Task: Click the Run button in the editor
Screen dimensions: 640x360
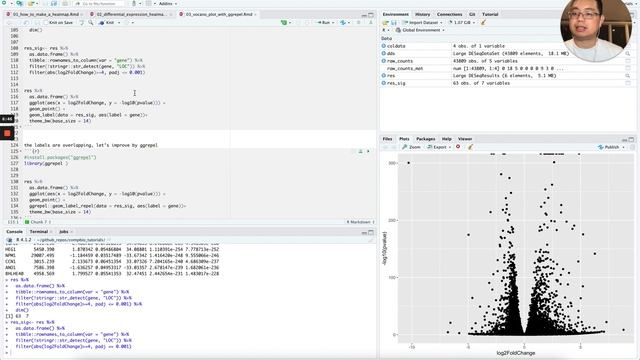Action: coord(323,23)
